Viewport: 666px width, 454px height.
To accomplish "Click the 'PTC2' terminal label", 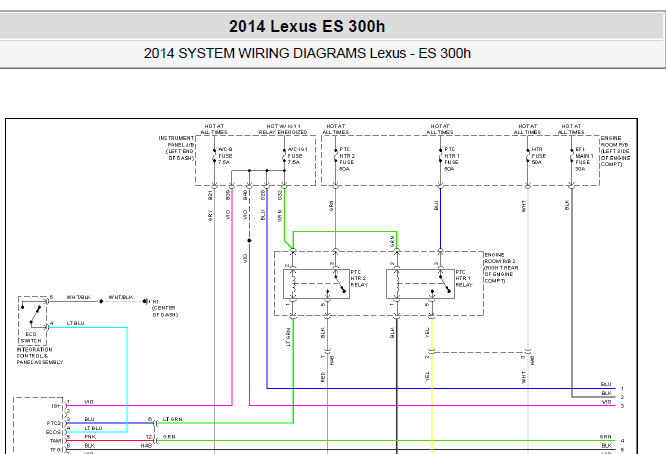I will [x=54, y=423].
